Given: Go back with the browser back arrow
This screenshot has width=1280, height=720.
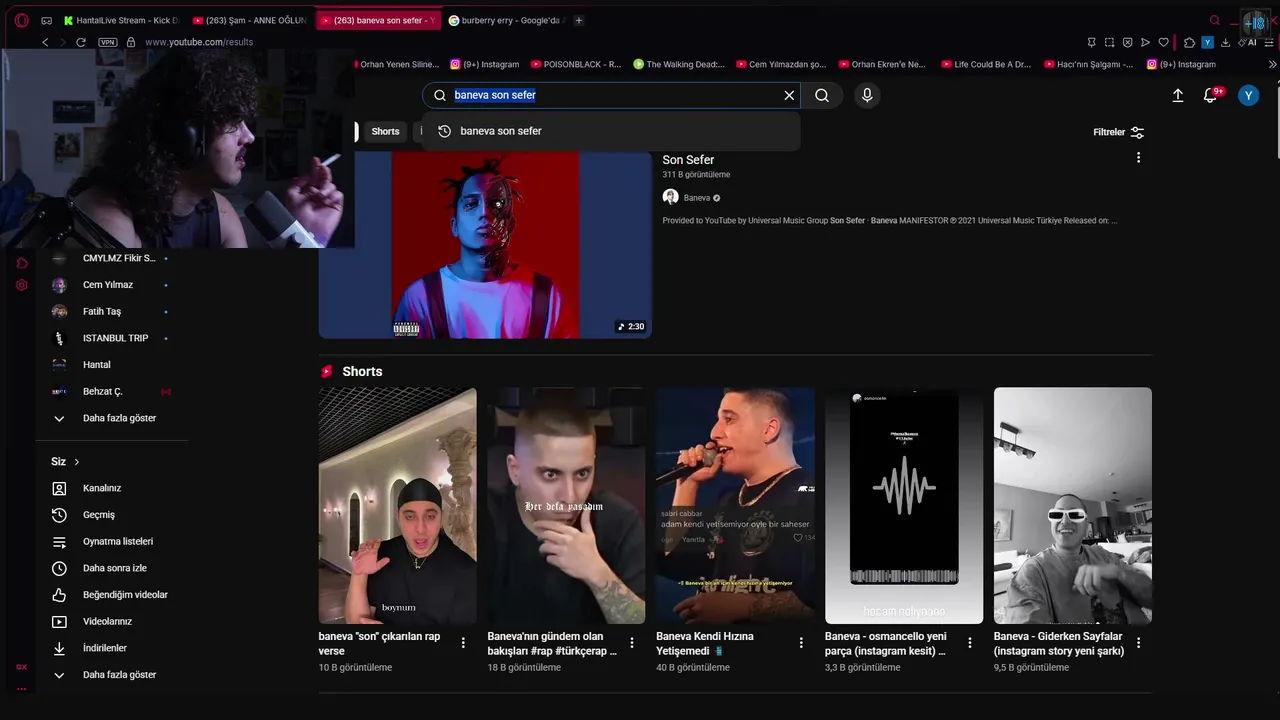Looking at the screenshot, I should pyautogui.click(x=45, y=42).
